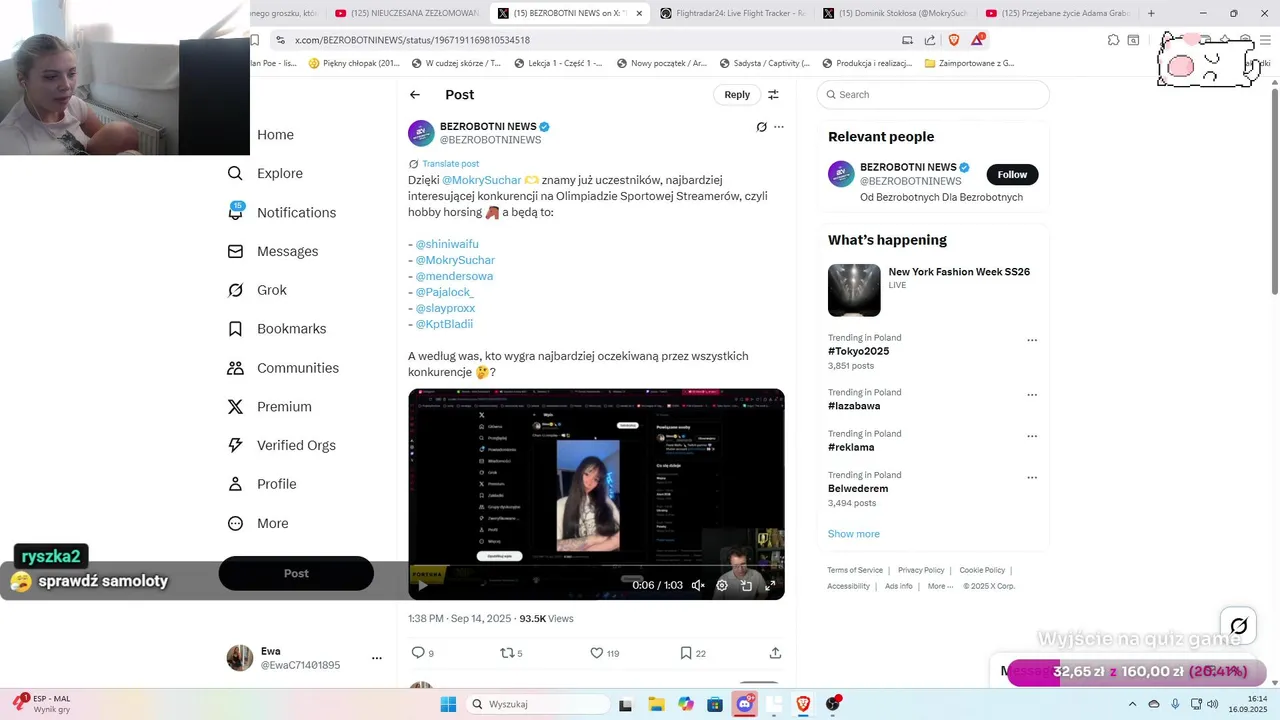Switch to Przejebane życie Adama tab
Image resolution: width=1280 pixels, height=720 pixels.
(1058, 13)
